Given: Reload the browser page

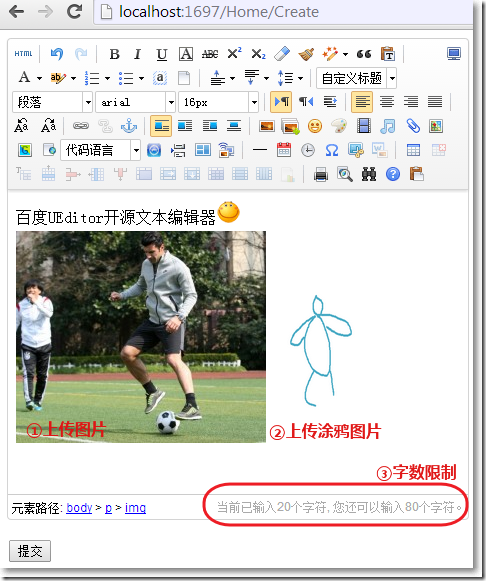Looking at the screenshot, I should coord(74,11).
